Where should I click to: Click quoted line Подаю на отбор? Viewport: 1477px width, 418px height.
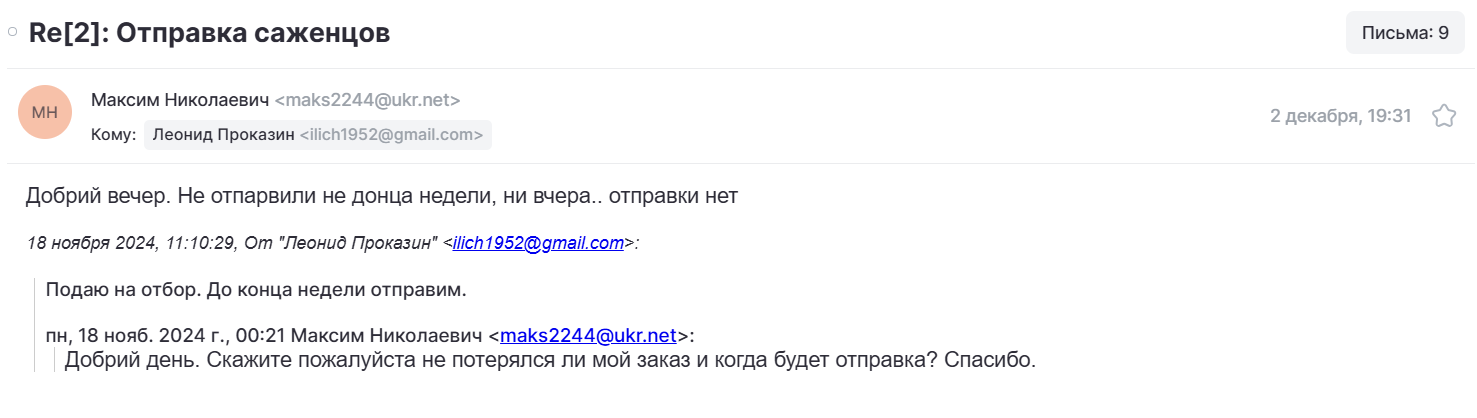(x=256, y=291)
